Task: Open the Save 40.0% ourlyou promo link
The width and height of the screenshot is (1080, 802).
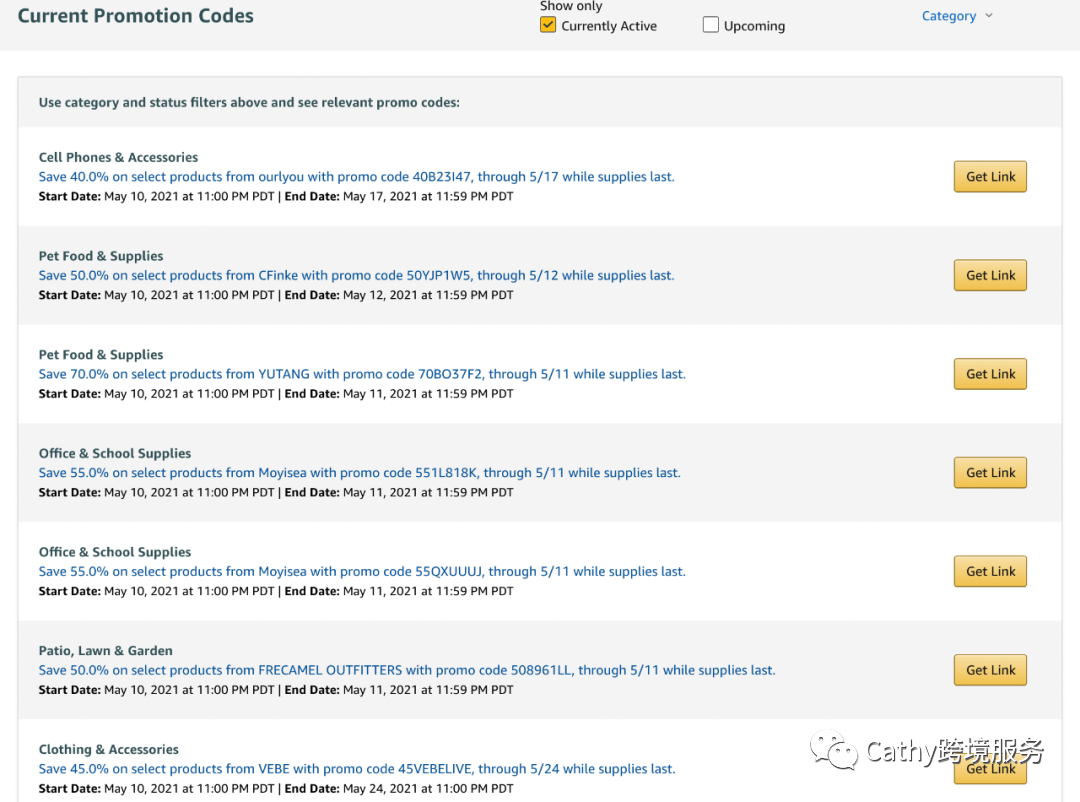Action: click(356, 176)
